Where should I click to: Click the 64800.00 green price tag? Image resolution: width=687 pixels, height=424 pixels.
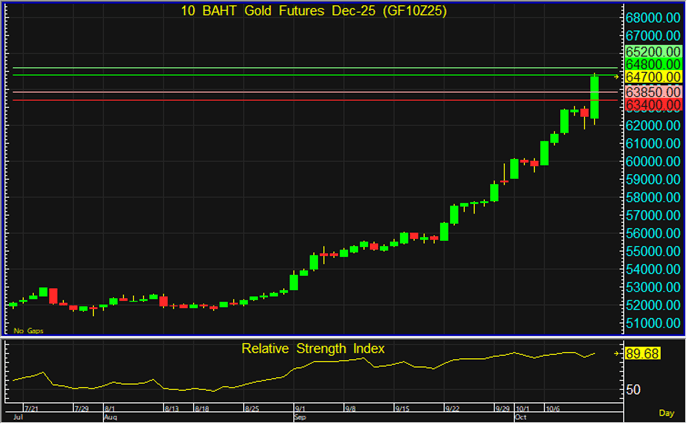653,63
